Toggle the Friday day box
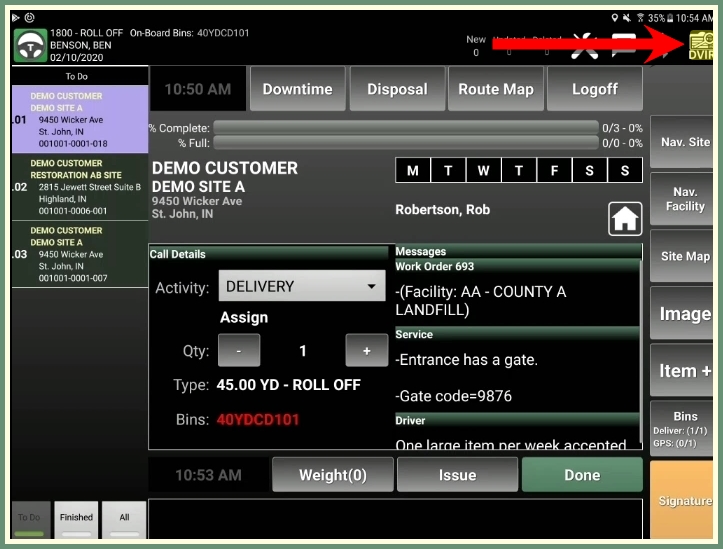Image resolution: width=723 pixels, height=549 pixels. [554, 171]
